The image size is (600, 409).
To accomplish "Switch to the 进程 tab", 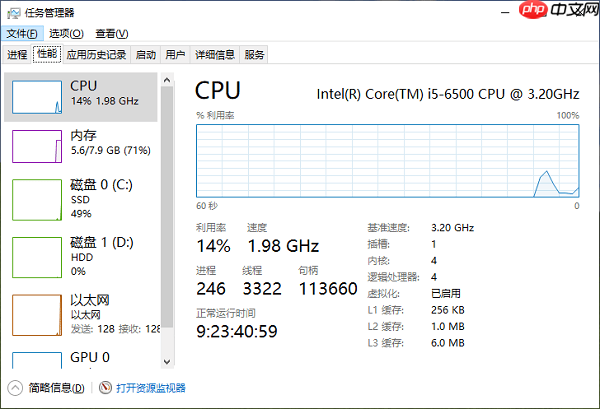I will click(x=17, y=55).
